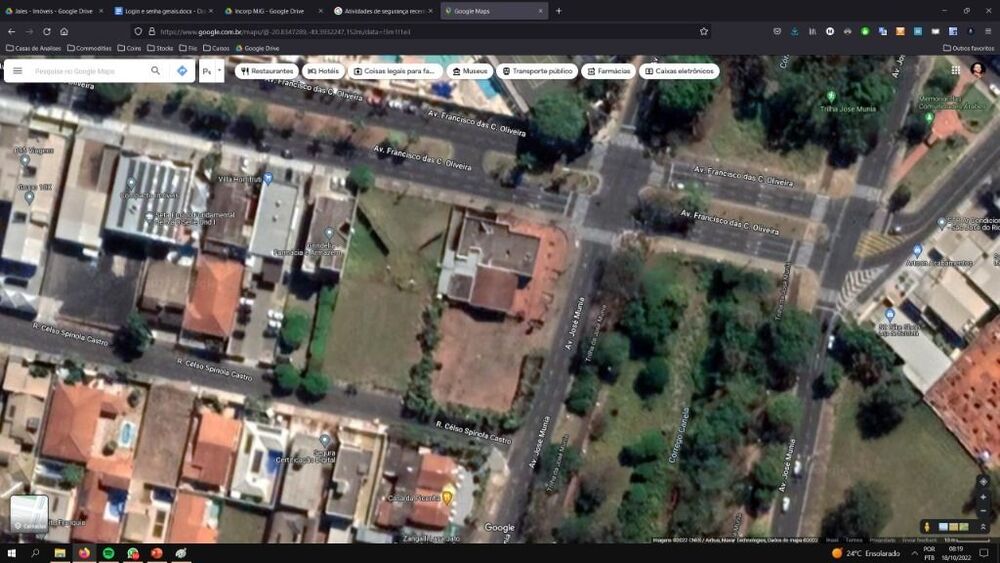Open Firefox from the taskbar
This screenshot has width=1000, height=563.
pos(84,553)
